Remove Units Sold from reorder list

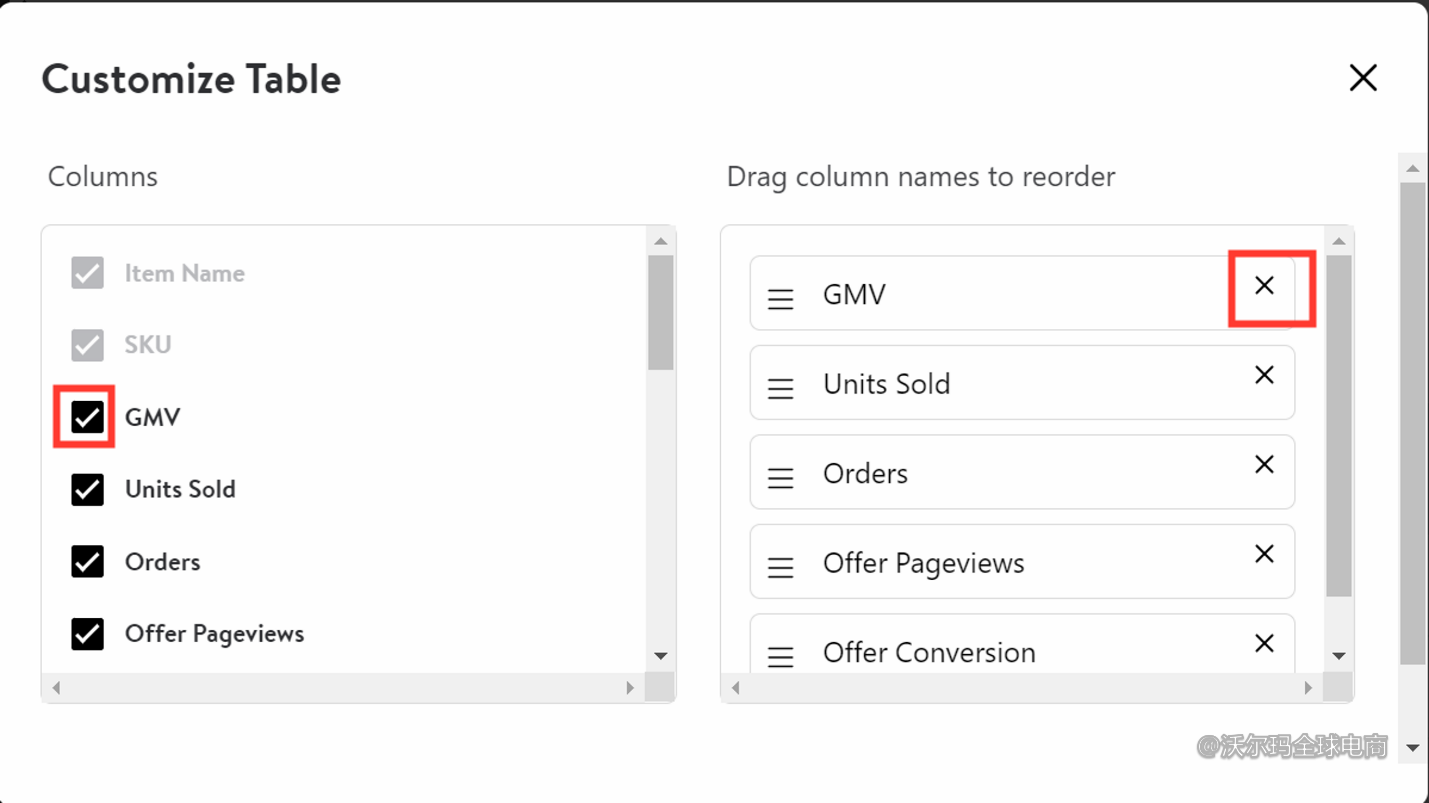(x=1264, y=375)
